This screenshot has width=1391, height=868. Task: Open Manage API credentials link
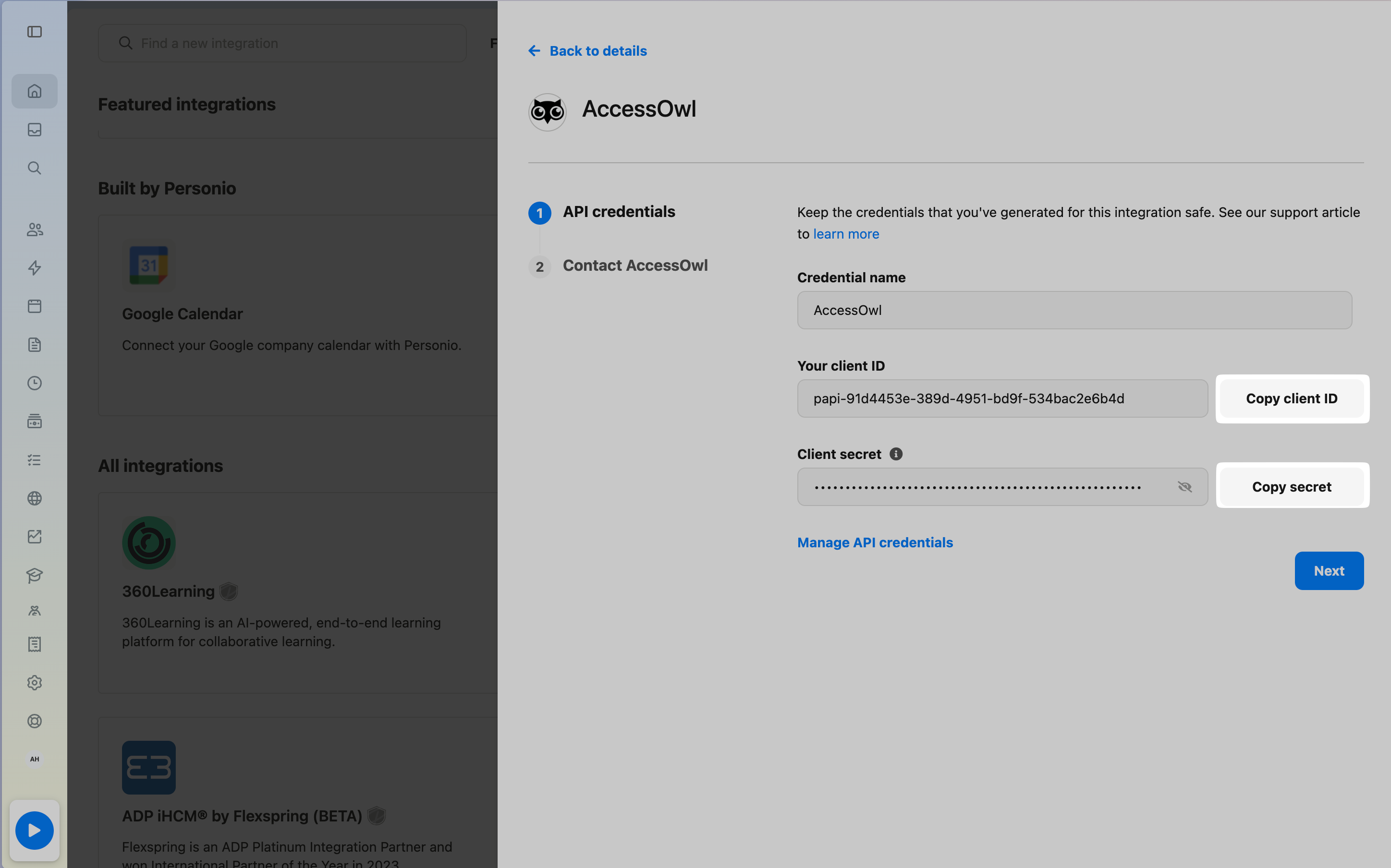click(875, 542)
